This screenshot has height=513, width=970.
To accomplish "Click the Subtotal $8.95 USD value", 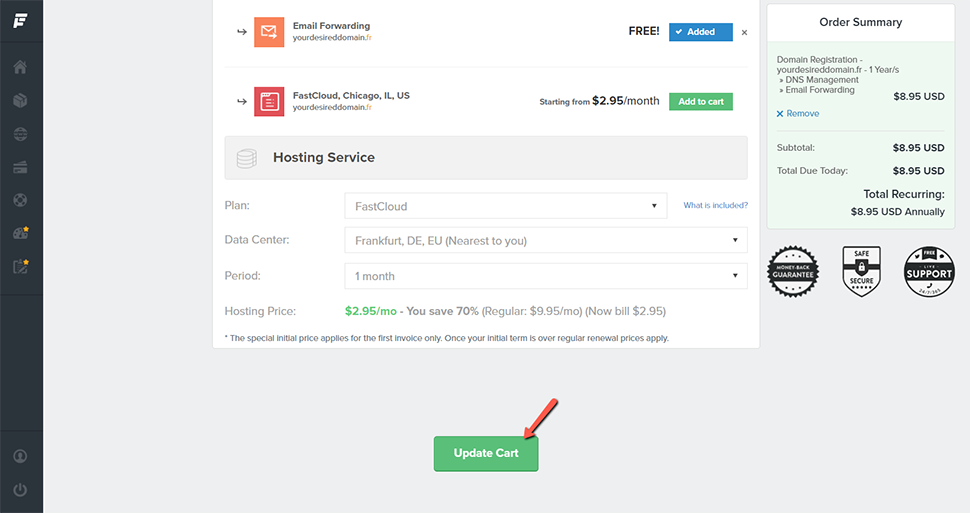I will pos(919,148).
